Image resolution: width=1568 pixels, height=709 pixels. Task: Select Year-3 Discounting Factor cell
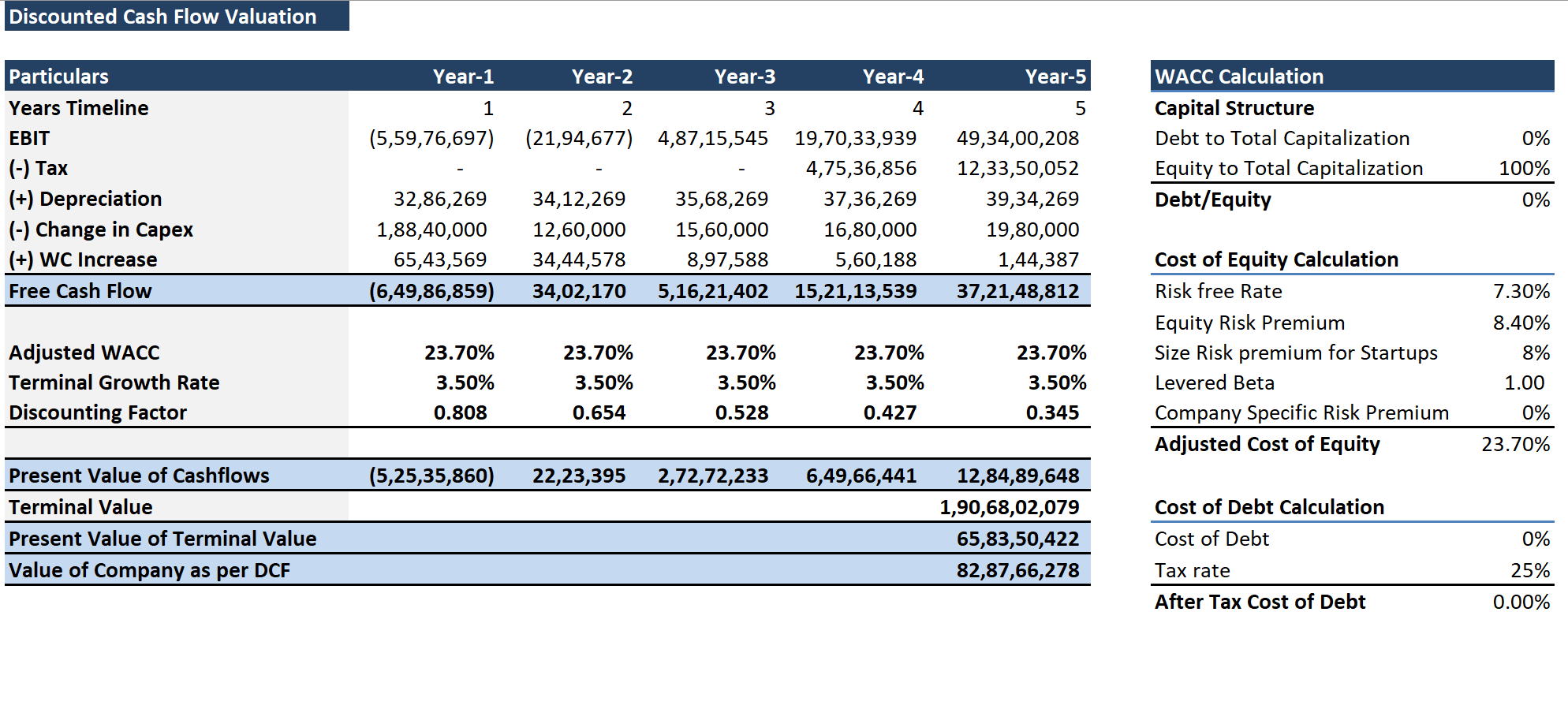pyautogui.click(x=741, y=413)
